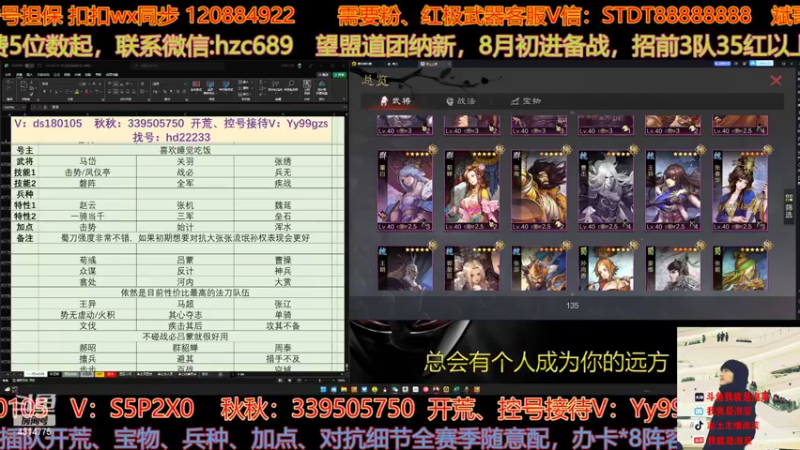The image size is (800, 450).
Task: Switch to the 武将 tab
Action: pos(395,101)
